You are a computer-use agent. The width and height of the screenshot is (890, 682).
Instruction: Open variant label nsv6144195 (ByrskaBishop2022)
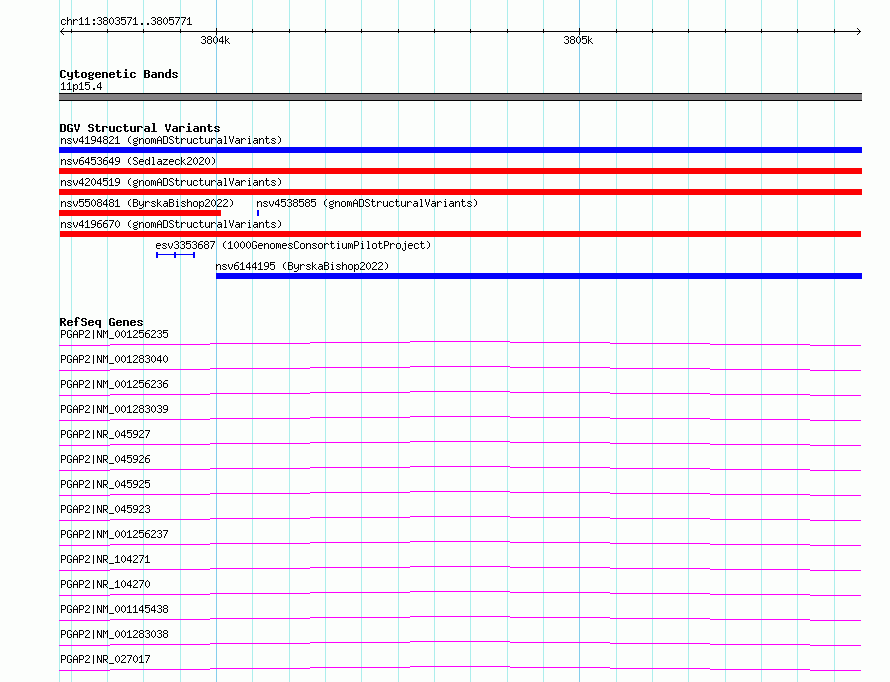pyautogui.click(x=302, y=266)
